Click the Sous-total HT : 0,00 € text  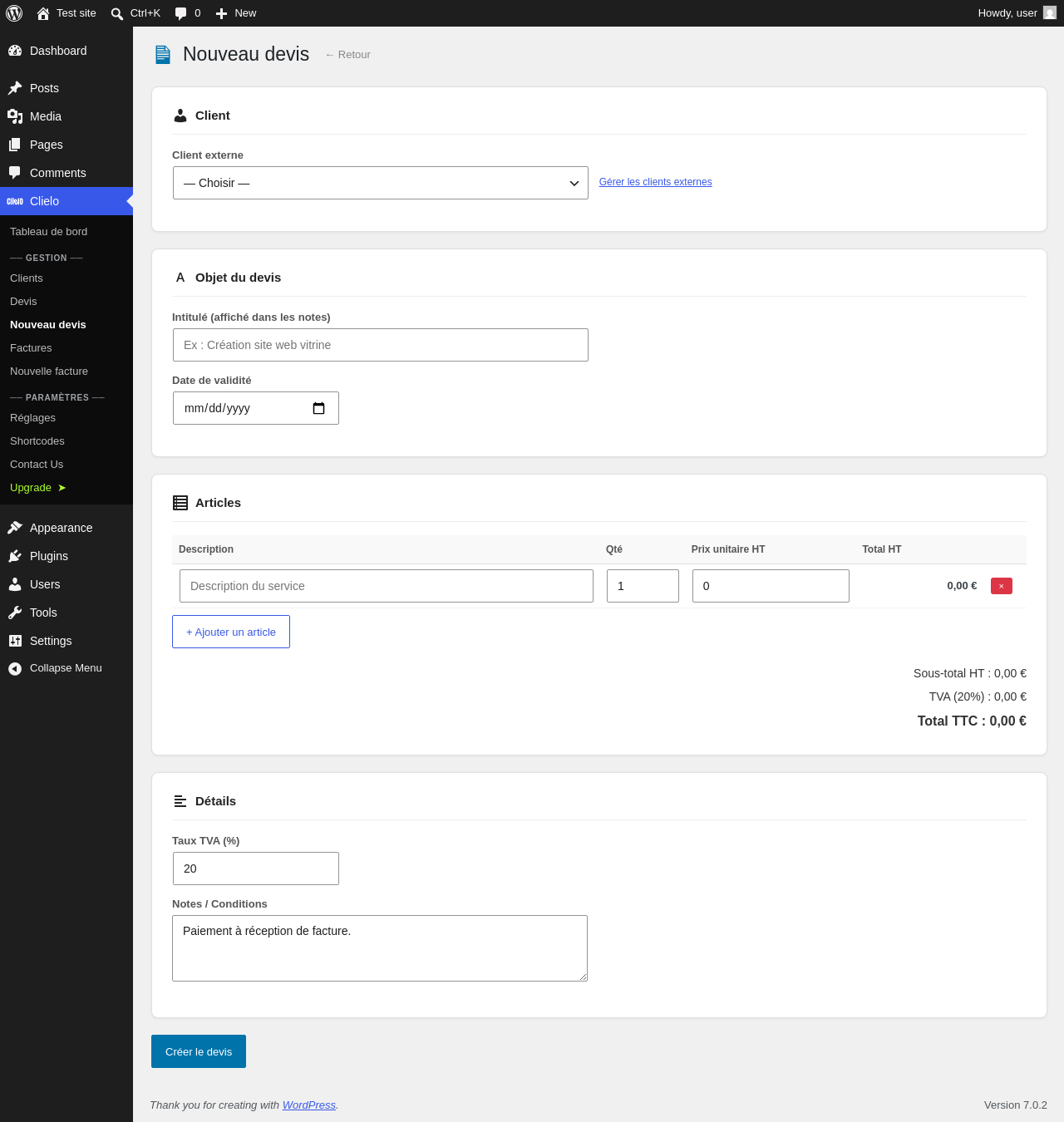click(970, 673)
